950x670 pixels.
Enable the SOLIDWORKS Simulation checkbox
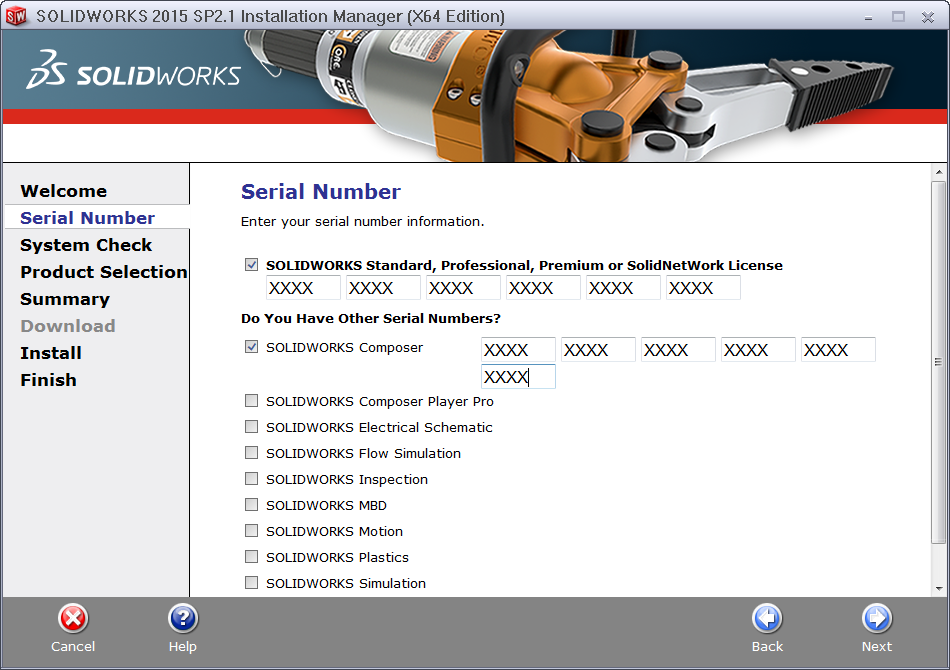coord(251,582)
